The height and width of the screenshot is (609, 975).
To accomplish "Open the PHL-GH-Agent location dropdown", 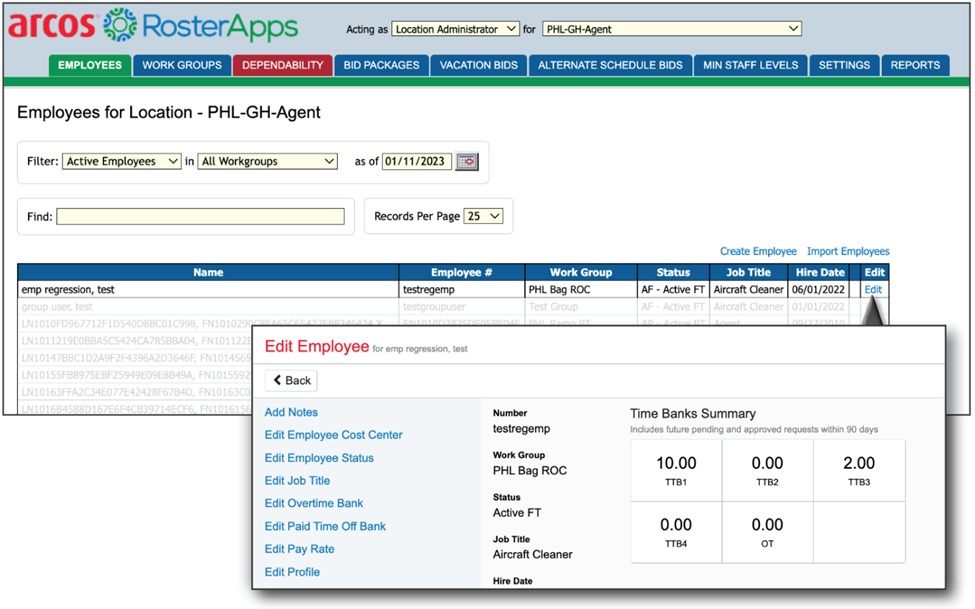I will 671,29.
